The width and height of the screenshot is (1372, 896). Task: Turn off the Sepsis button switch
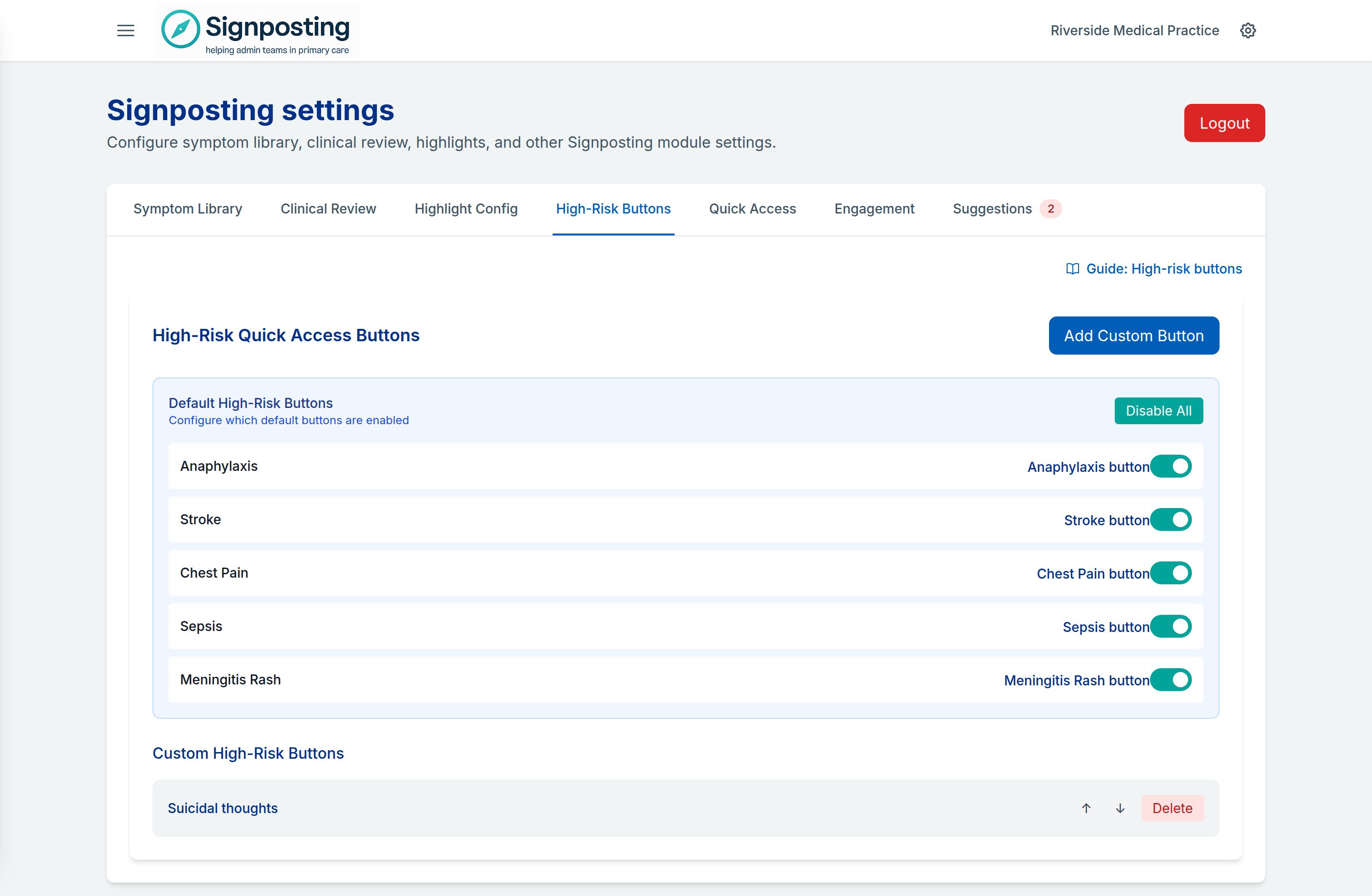point(1171,626)
